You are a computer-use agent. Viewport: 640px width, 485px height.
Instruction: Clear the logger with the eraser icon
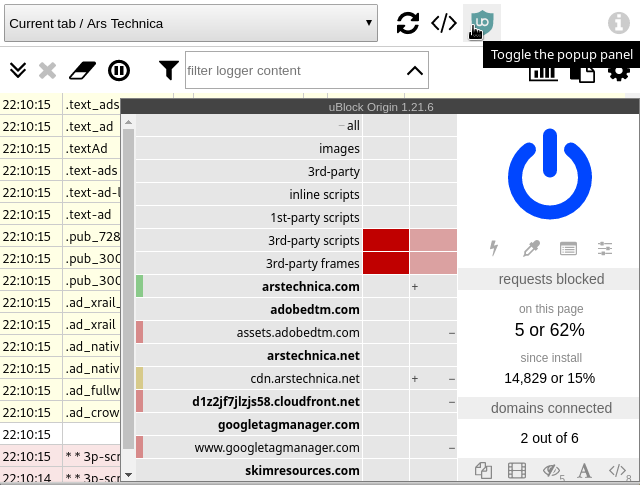82,70
